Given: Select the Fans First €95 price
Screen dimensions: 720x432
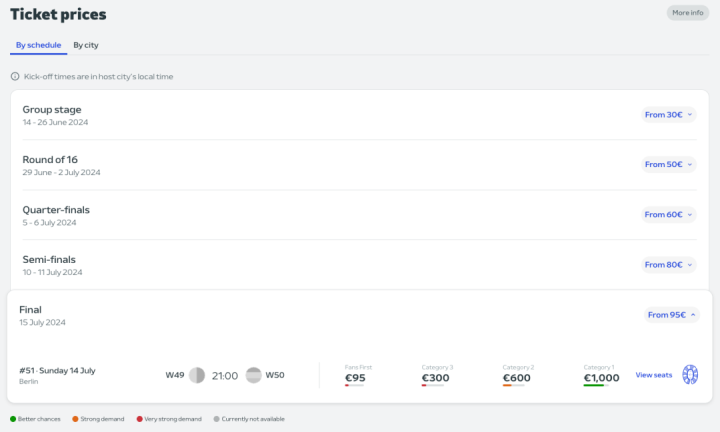Looking at the screenshot, I should pyautogui.click(x=355, y=377).
